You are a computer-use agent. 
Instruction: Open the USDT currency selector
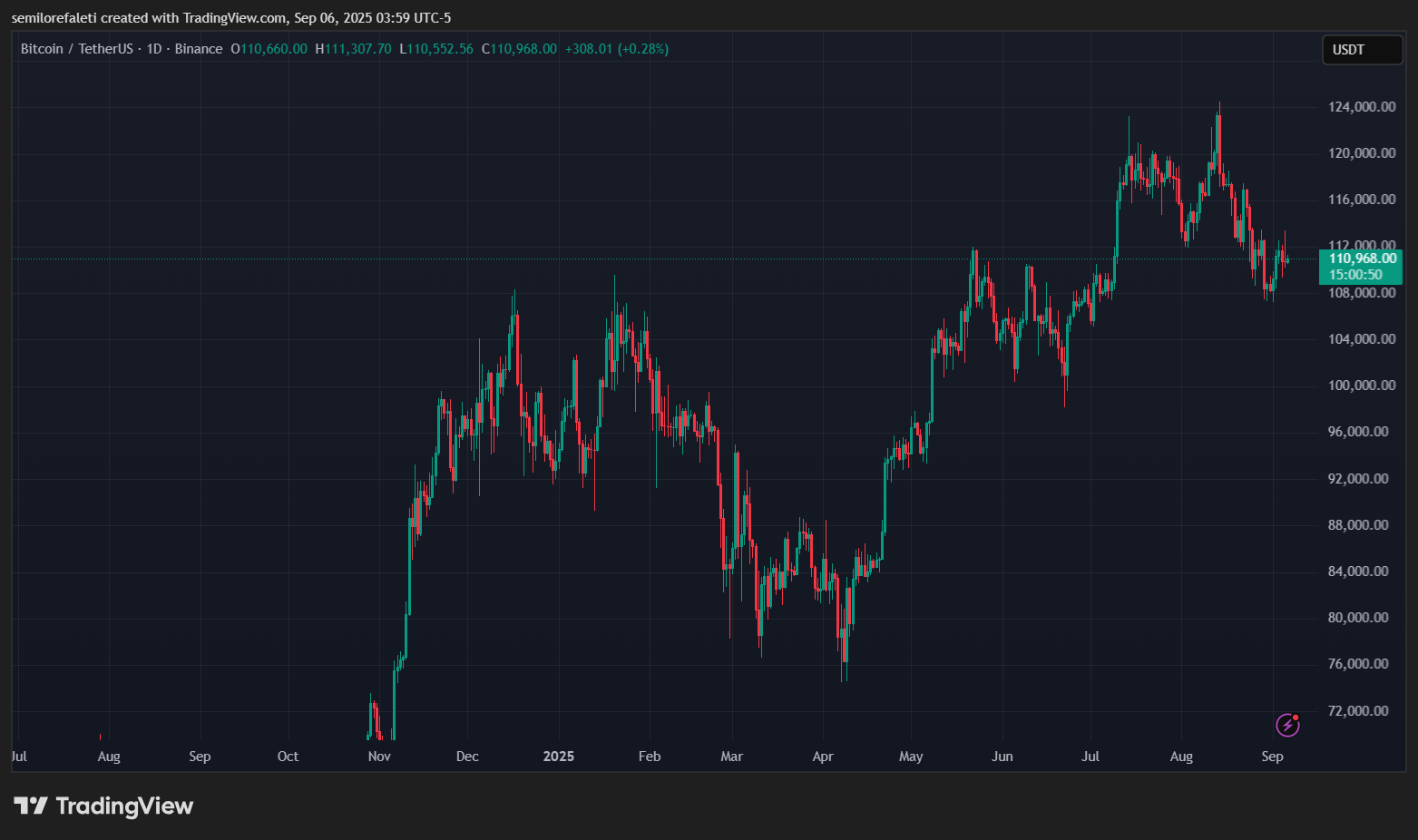pos(1362,50)
